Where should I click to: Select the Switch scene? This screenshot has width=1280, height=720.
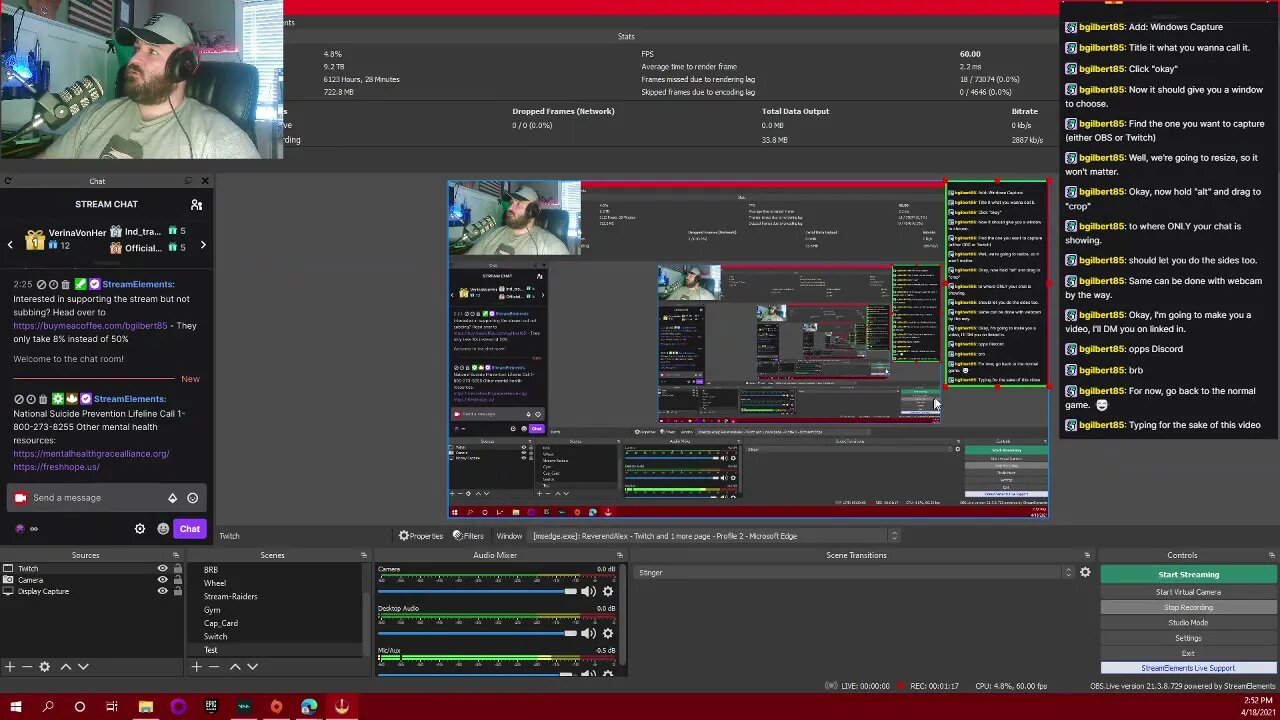[215, 636]
